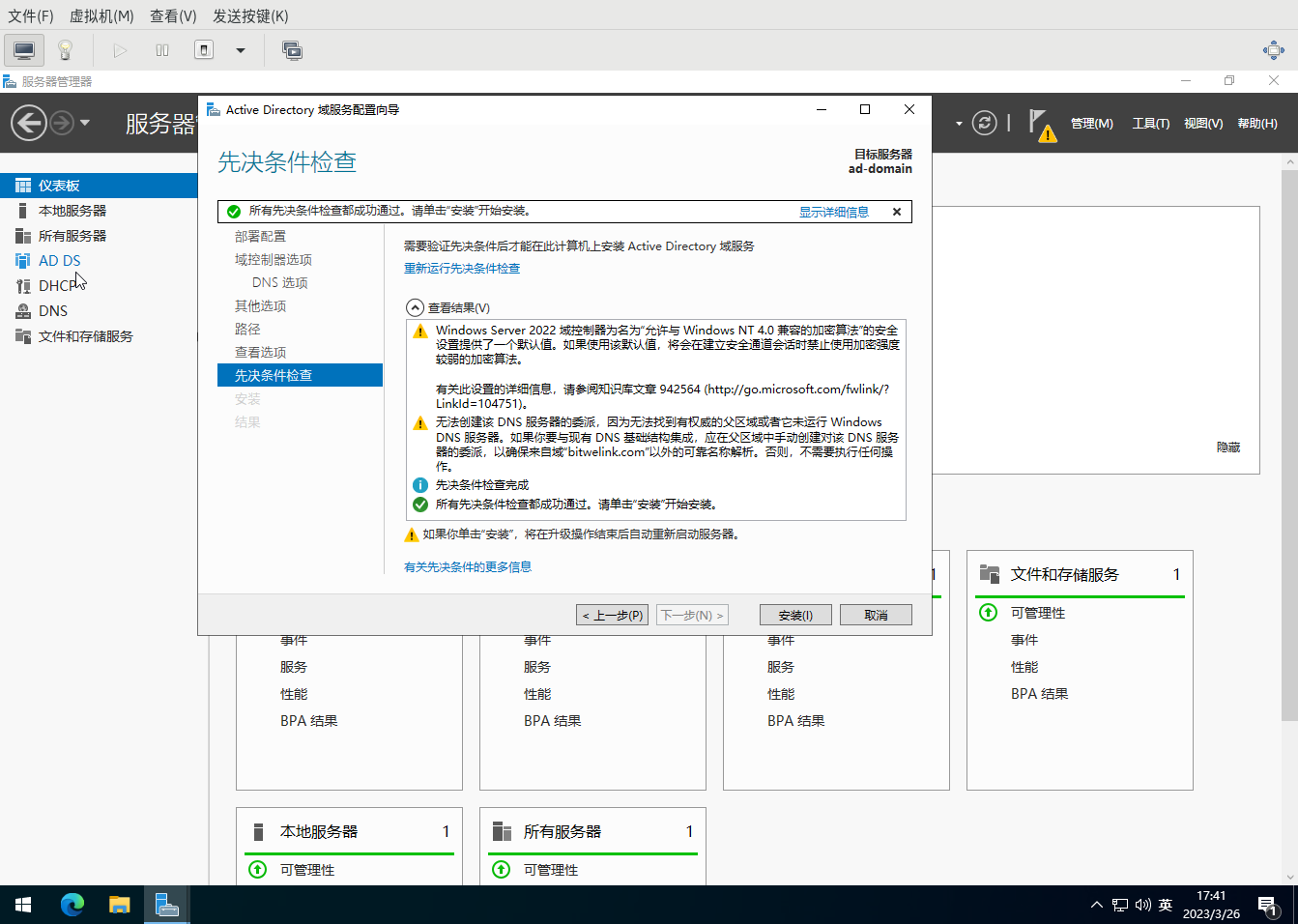The height and width of the screenshot is (924, 1298).
Task: Go to 路径 wizard step
Action: [247, 329]
